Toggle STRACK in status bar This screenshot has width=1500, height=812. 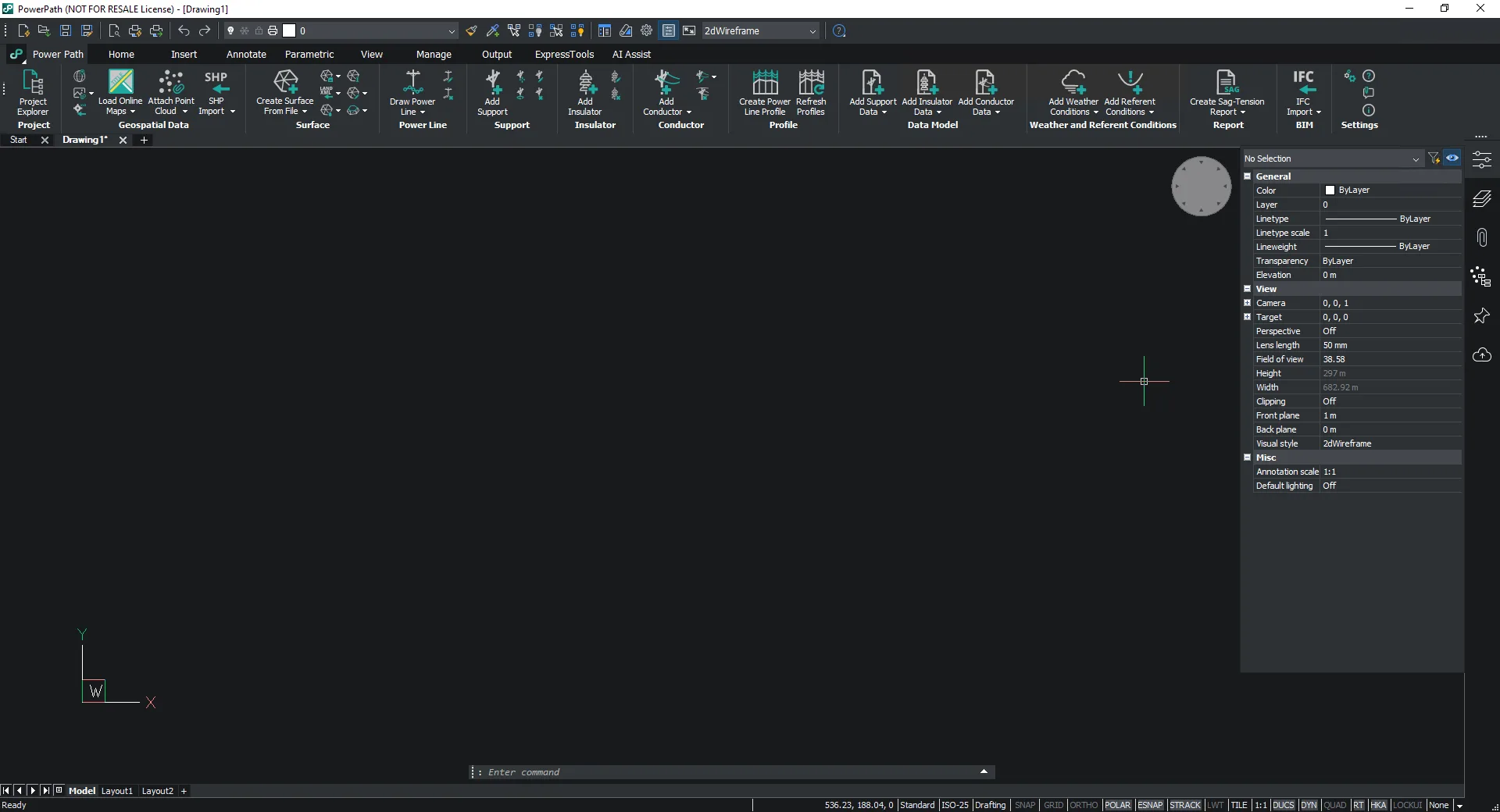(x=1185, y=805)
